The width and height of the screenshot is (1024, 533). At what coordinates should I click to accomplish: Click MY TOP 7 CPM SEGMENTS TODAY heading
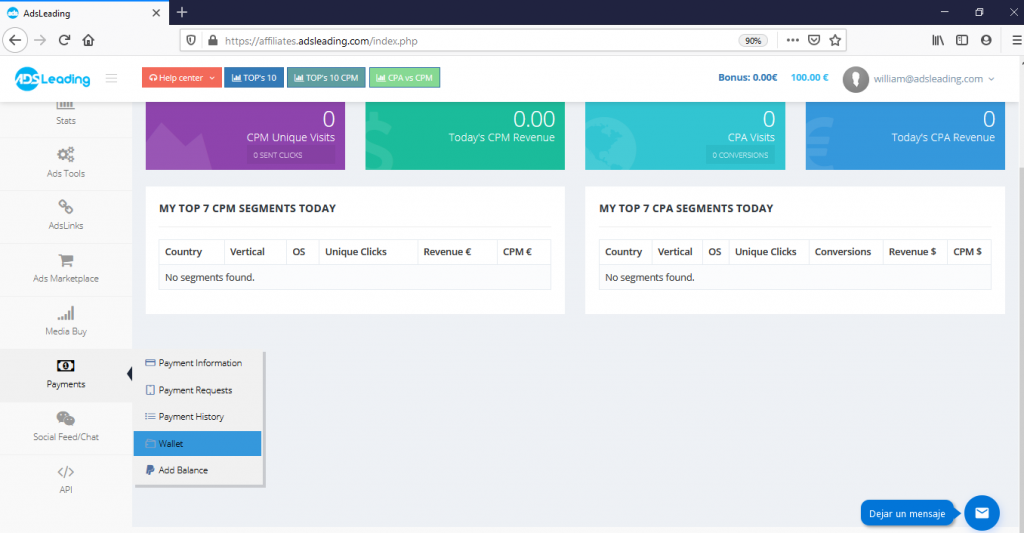pos(248,208)
